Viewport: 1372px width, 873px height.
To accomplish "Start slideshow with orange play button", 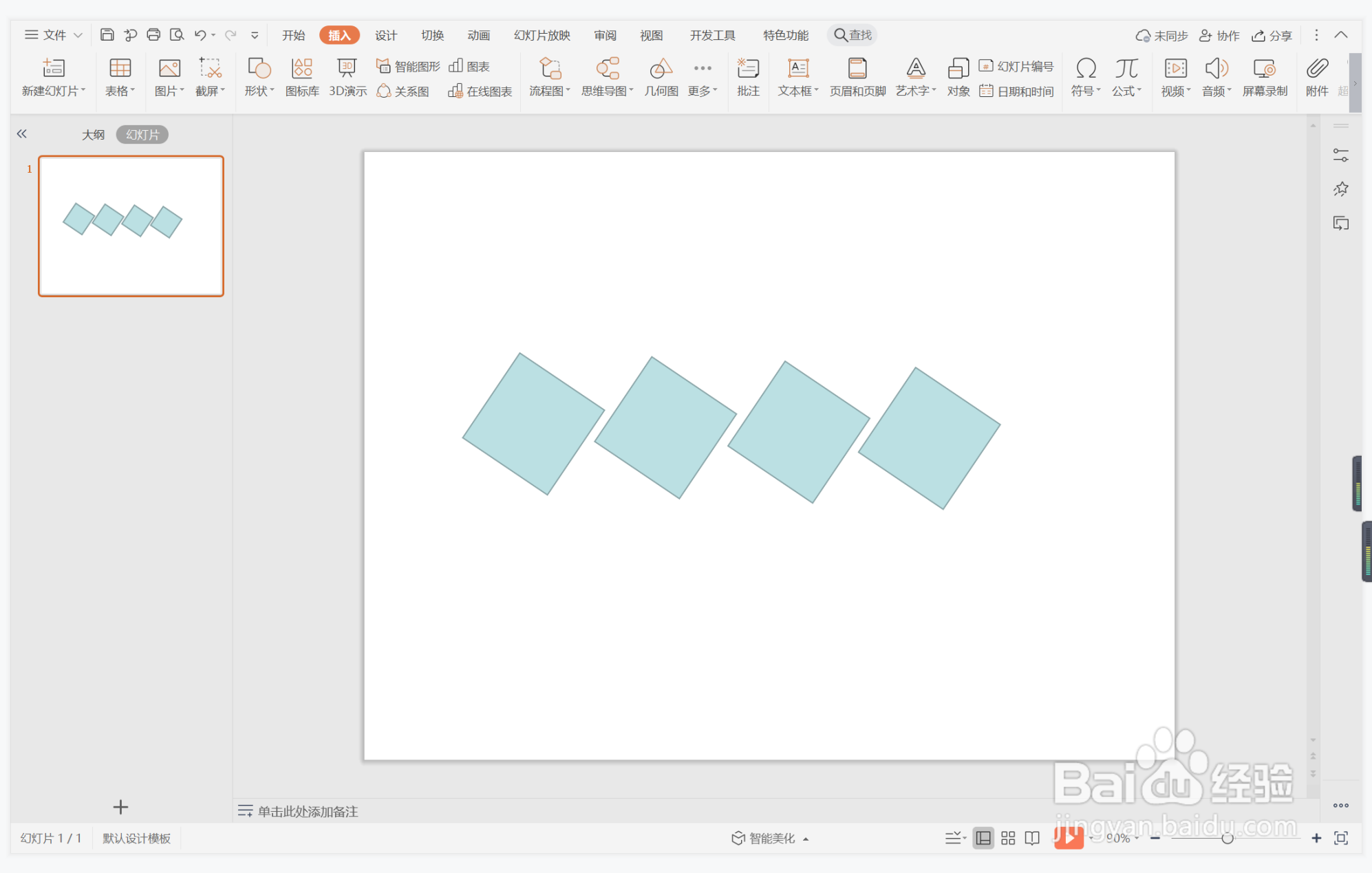I will tap(1068, 837).
